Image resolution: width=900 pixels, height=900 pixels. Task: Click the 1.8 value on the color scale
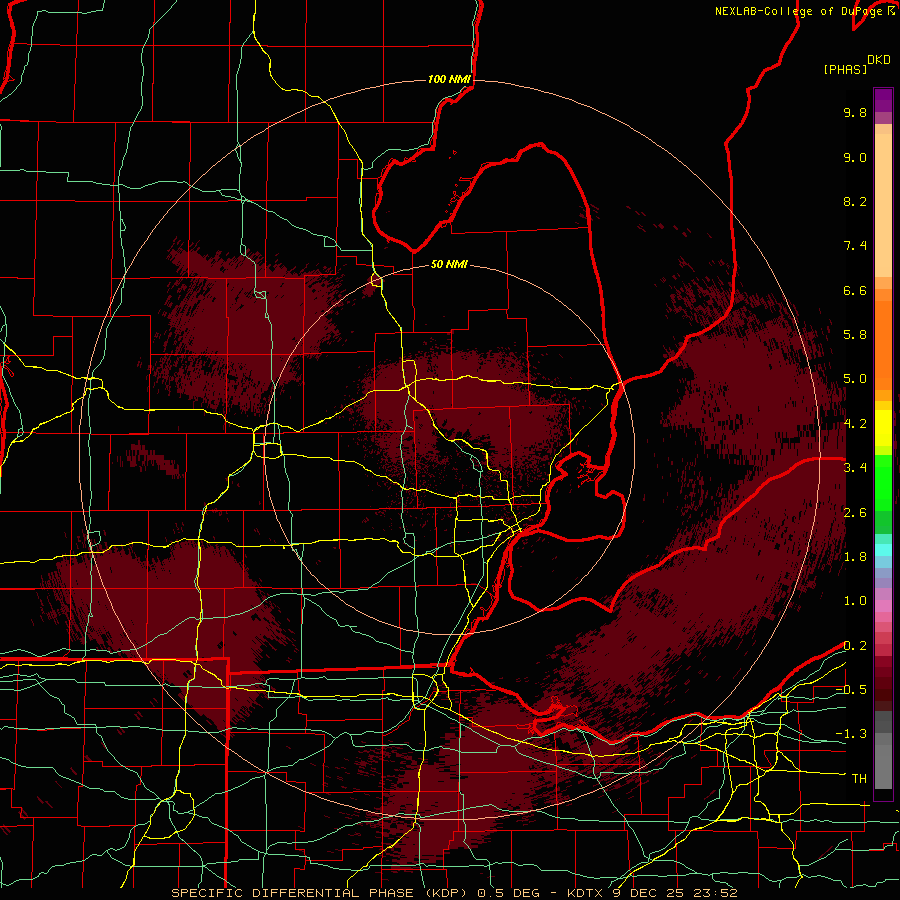[855, 557]
